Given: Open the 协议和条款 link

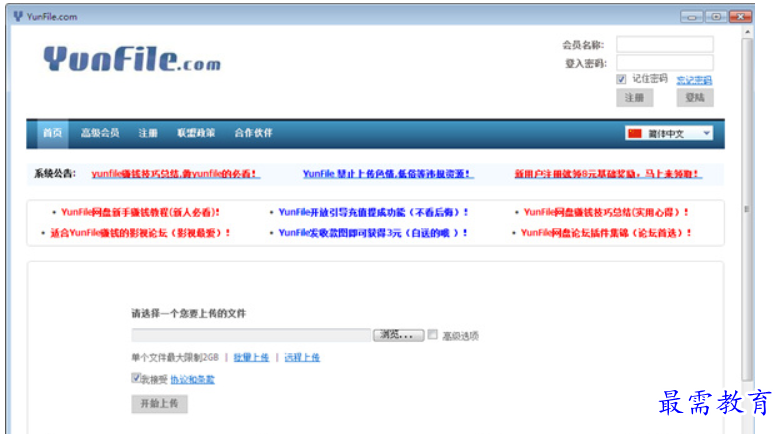Looking at the screenshot, I should (193, 380).
